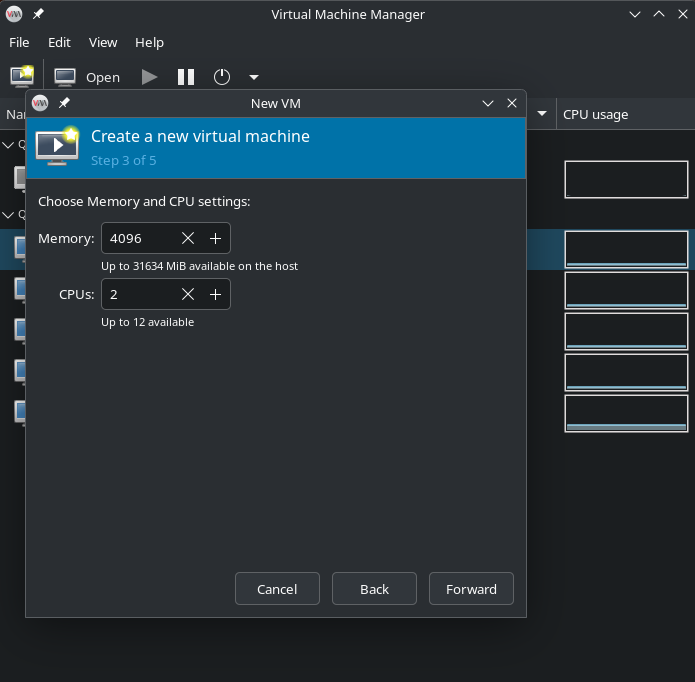The image size is (695, 682).
Task: Collapse the second connection group in VM list
Action: pos(8,215)
